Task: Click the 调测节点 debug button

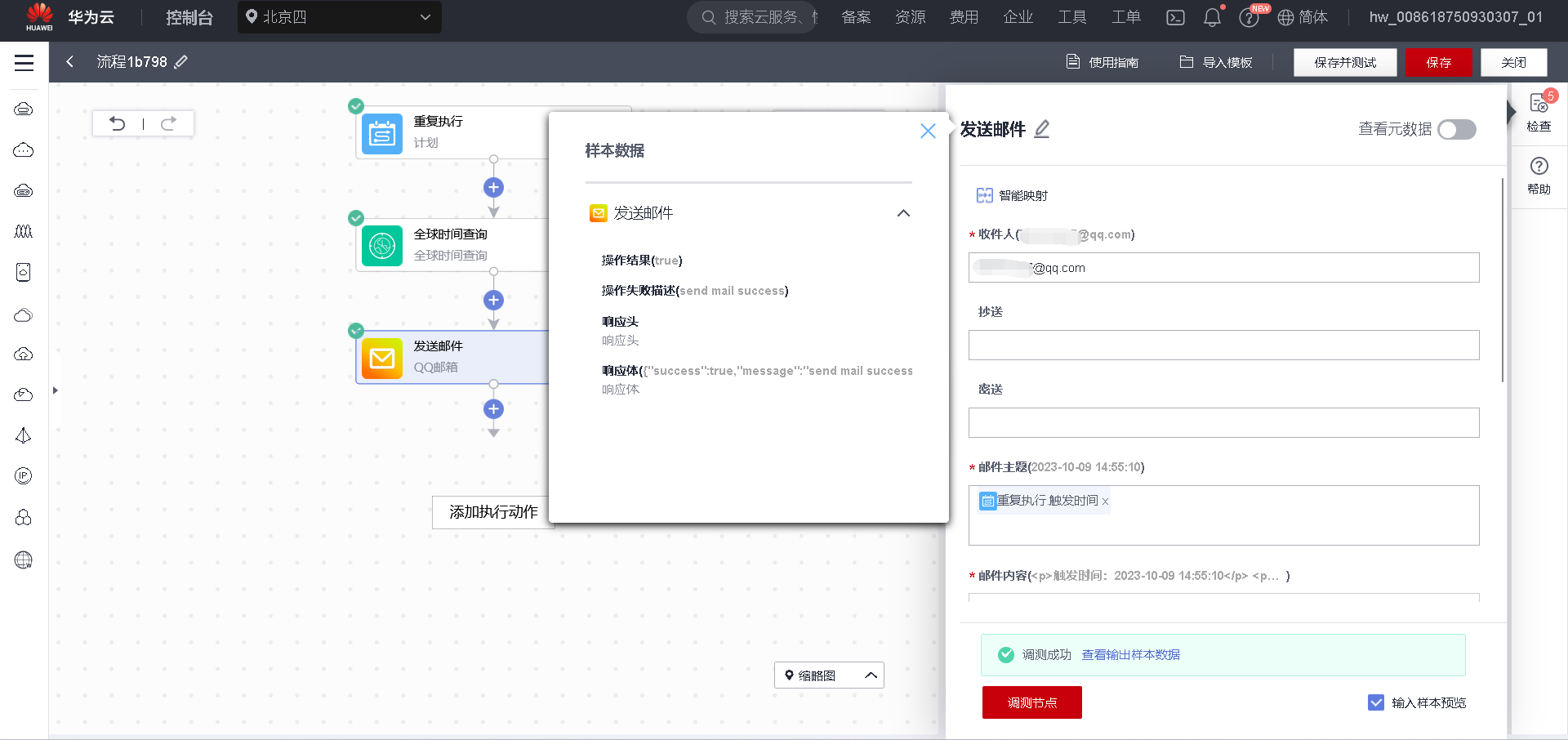Action: pos(1031,702)
